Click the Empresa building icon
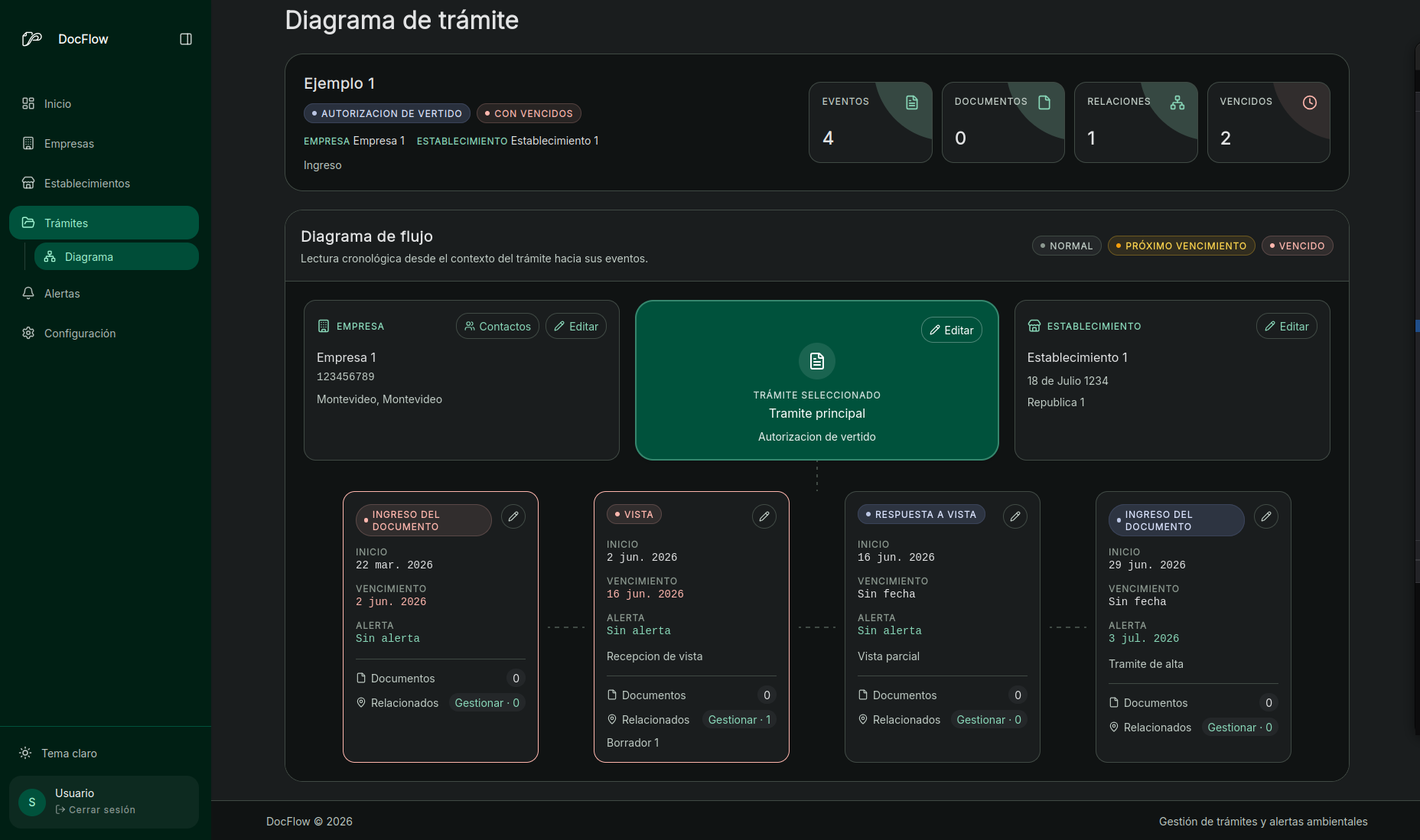This screenshot has width=1420, height=840. coord(323,326)
